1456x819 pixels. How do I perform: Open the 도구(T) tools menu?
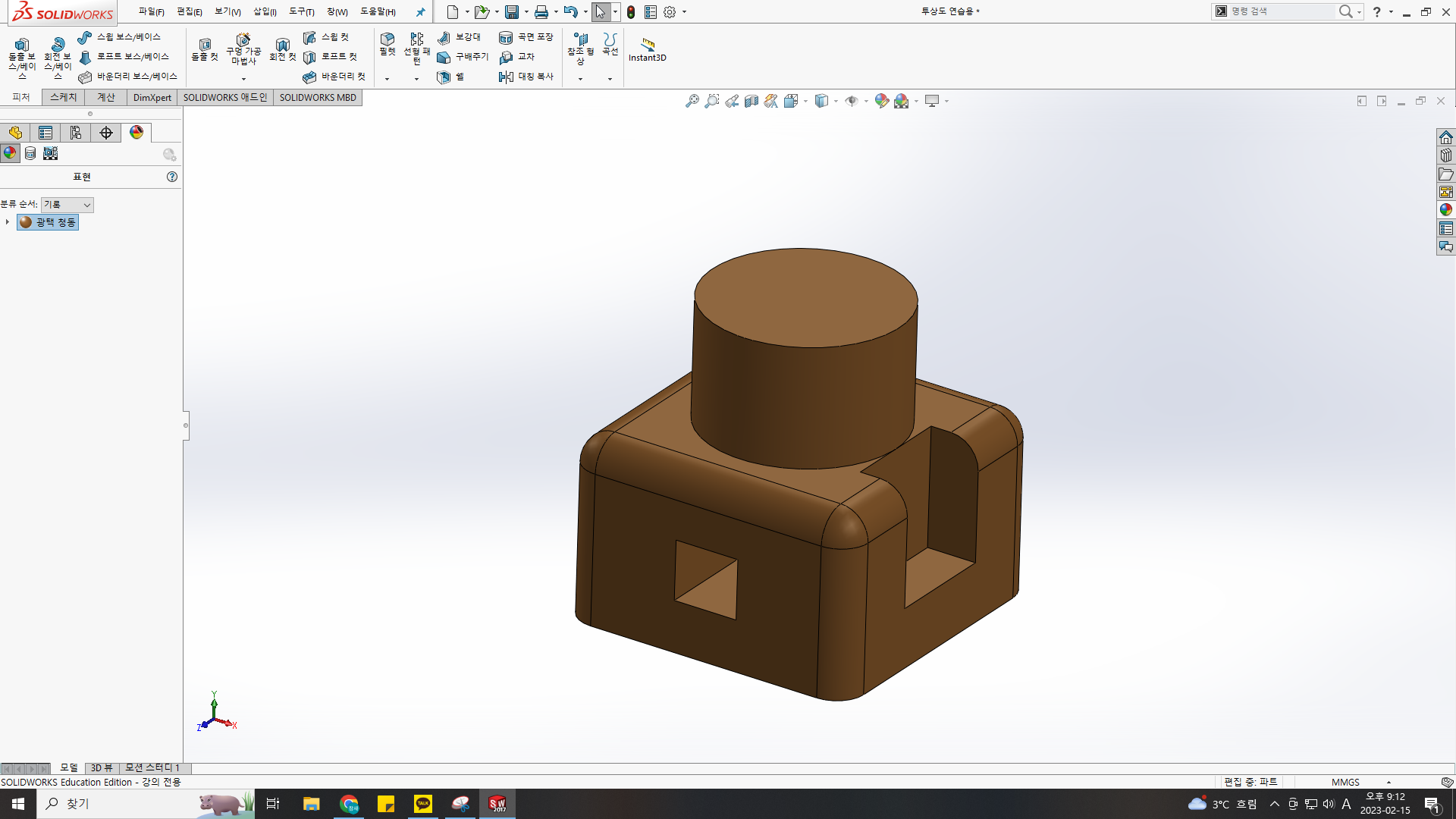point(301,11)
